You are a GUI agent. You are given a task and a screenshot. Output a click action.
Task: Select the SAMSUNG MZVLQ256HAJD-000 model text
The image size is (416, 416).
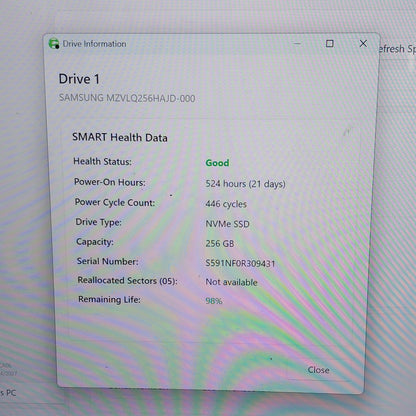127,98
